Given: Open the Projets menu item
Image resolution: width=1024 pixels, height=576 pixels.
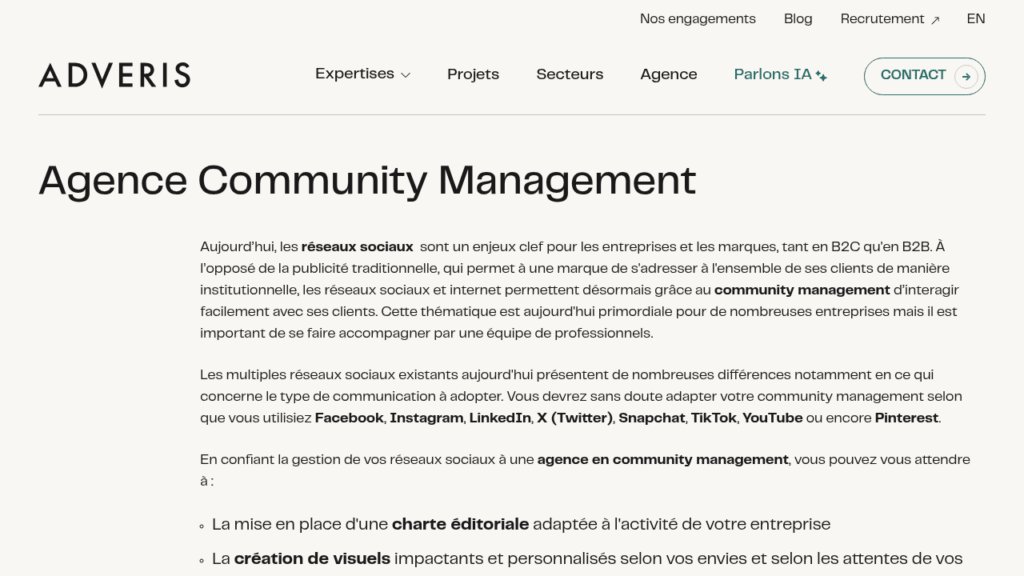Looking at the screenshot, I should point(473,74).
